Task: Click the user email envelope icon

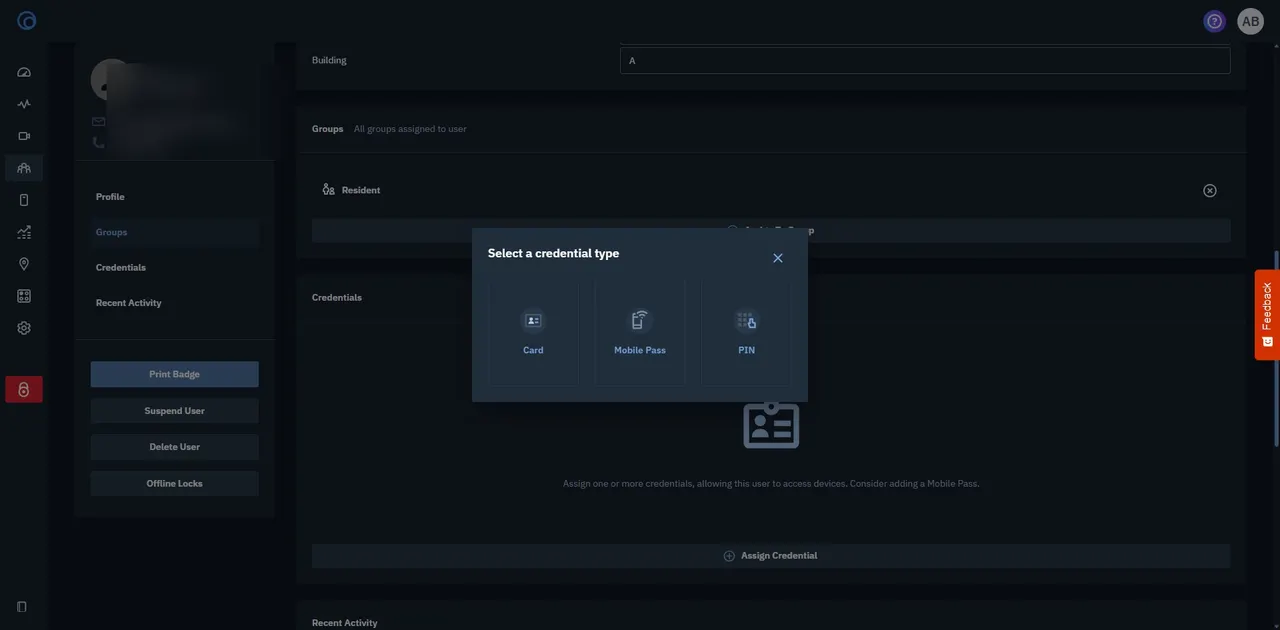Action: pos(98,122)
